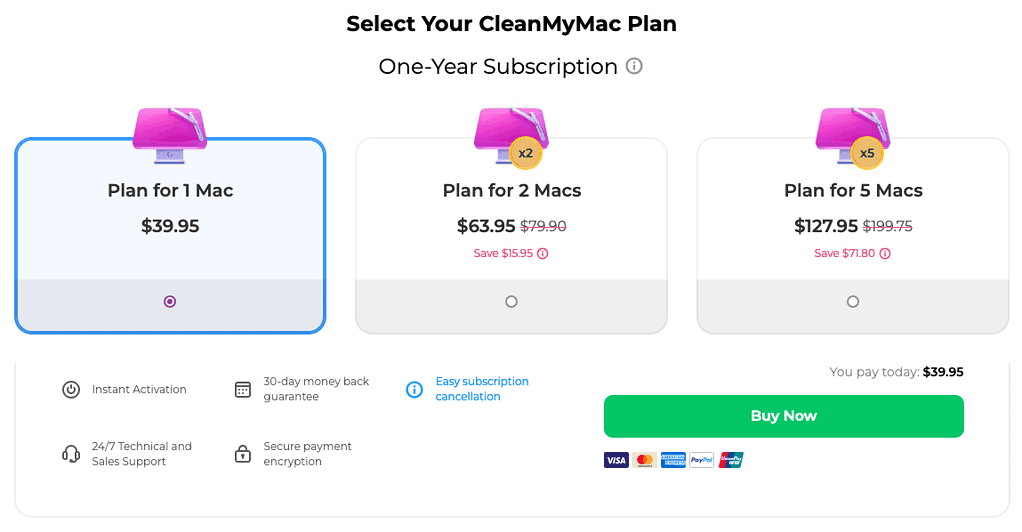Select the Plan for 5 Macs radio button
This screenshot has height=532, width=1022.
click(853, 301)
